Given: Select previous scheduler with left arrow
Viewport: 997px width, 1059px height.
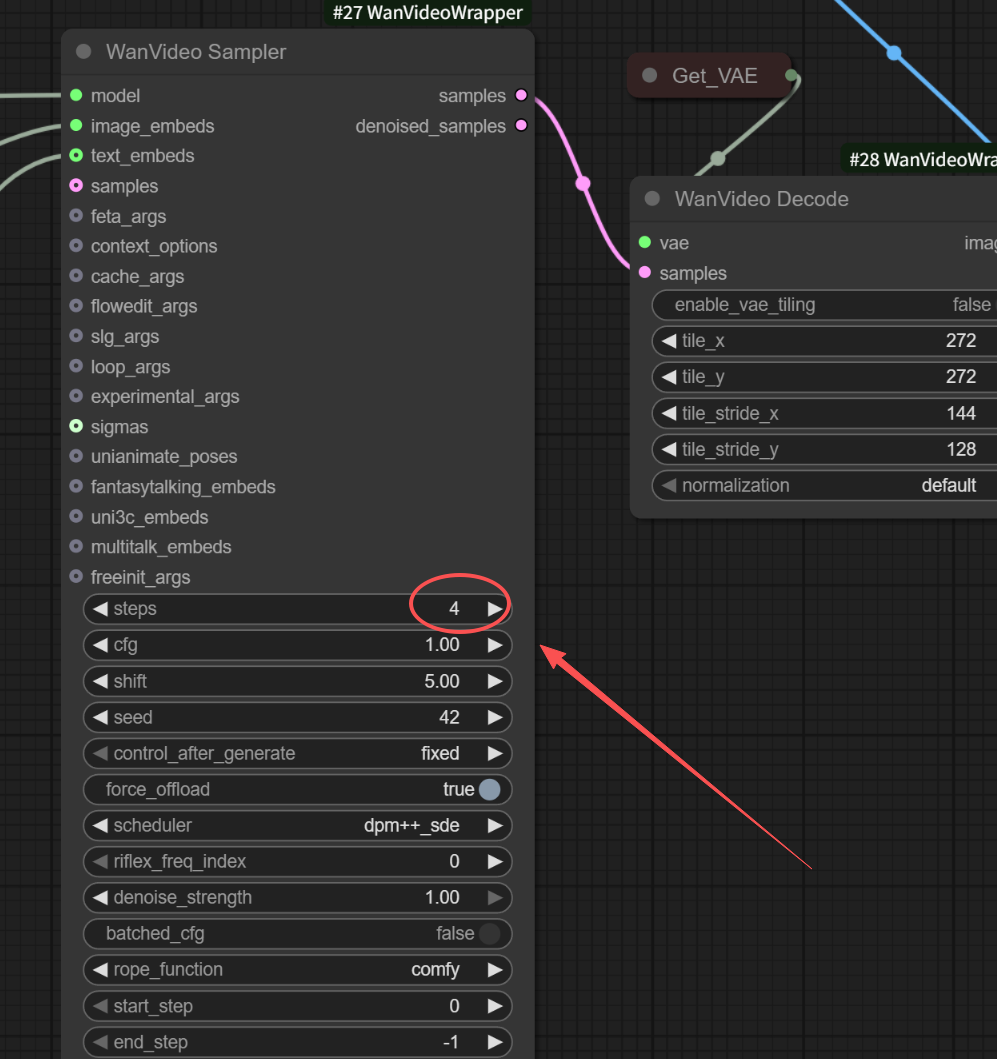Looking at the screenshot, I should 100,825.
